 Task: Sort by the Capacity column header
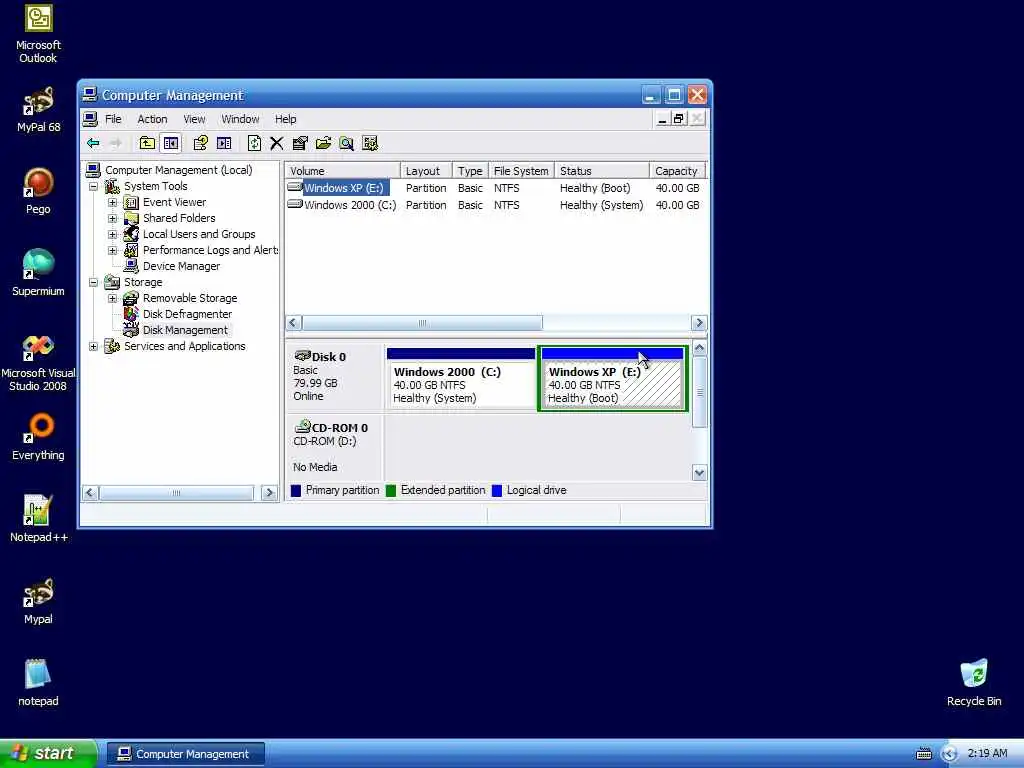pyautogui.click(x=677, y=171)
